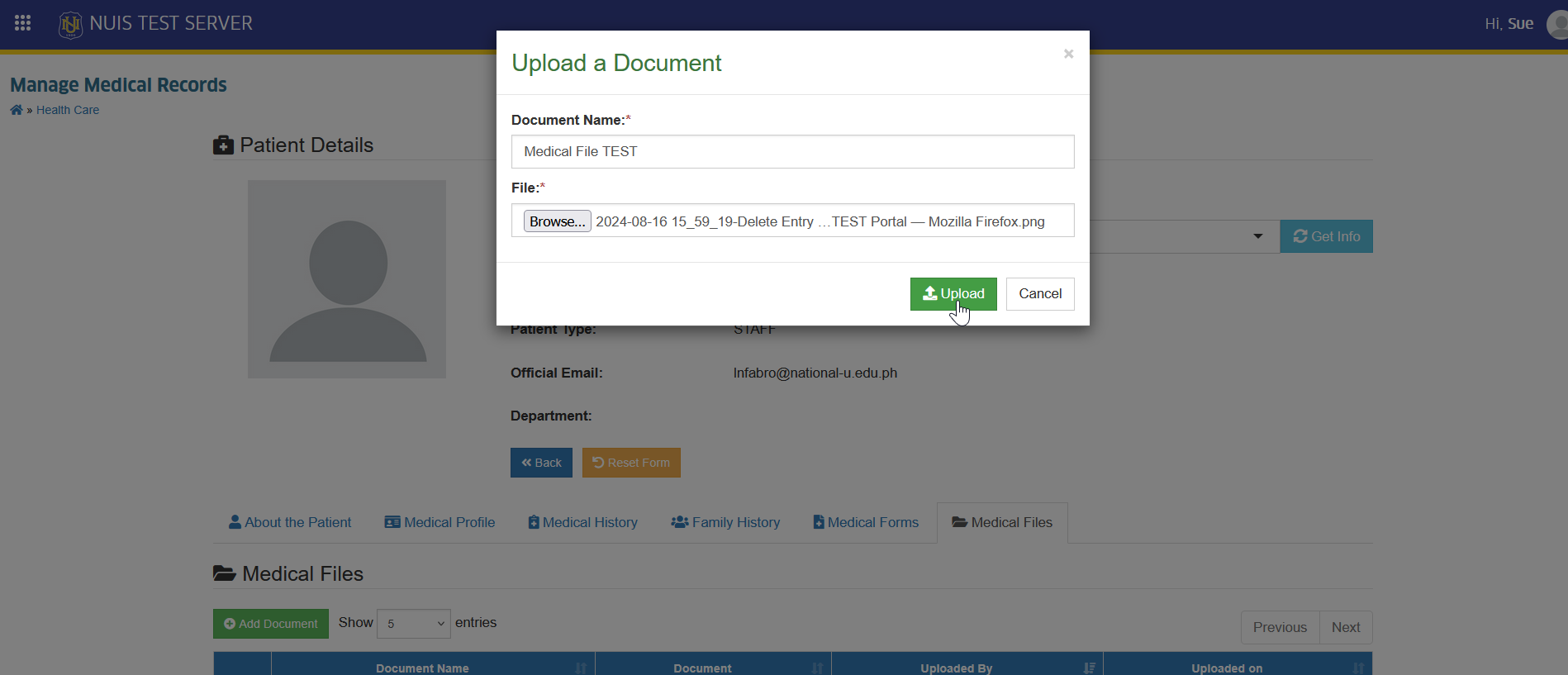Viewport: 1568px width, 675px height.
Task: Open the About the Patient tab
Action: point(290,522)
